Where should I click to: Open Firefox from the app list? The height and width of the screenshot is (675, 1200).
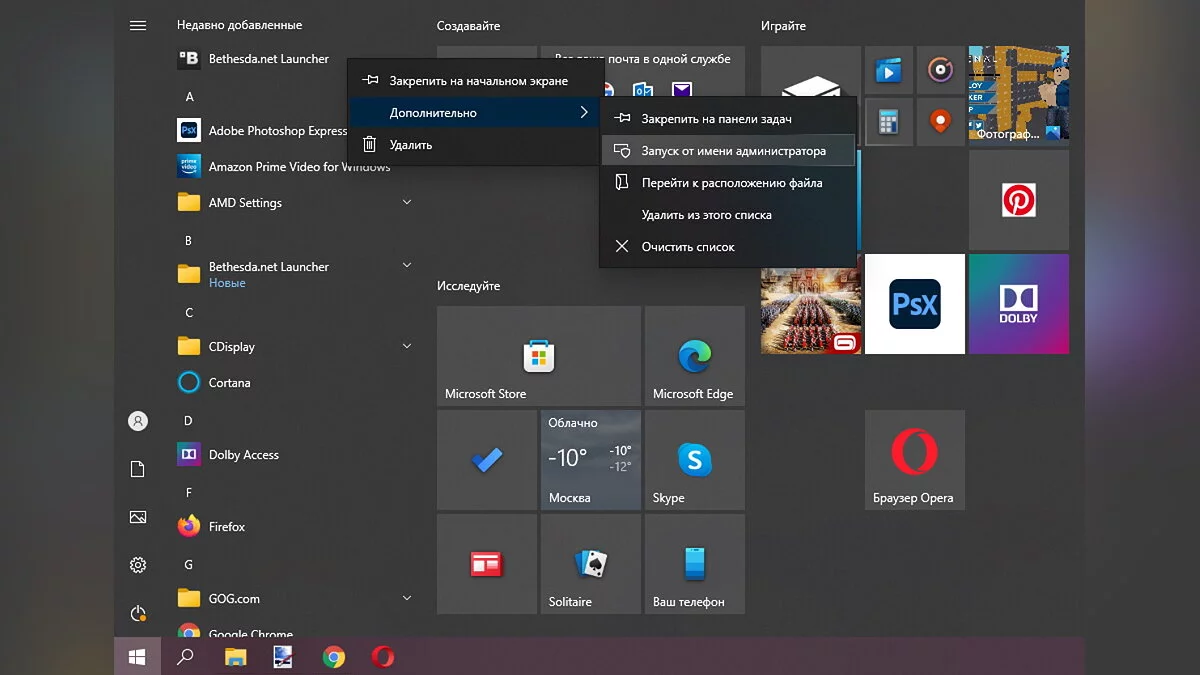click(x=227, y=527)
